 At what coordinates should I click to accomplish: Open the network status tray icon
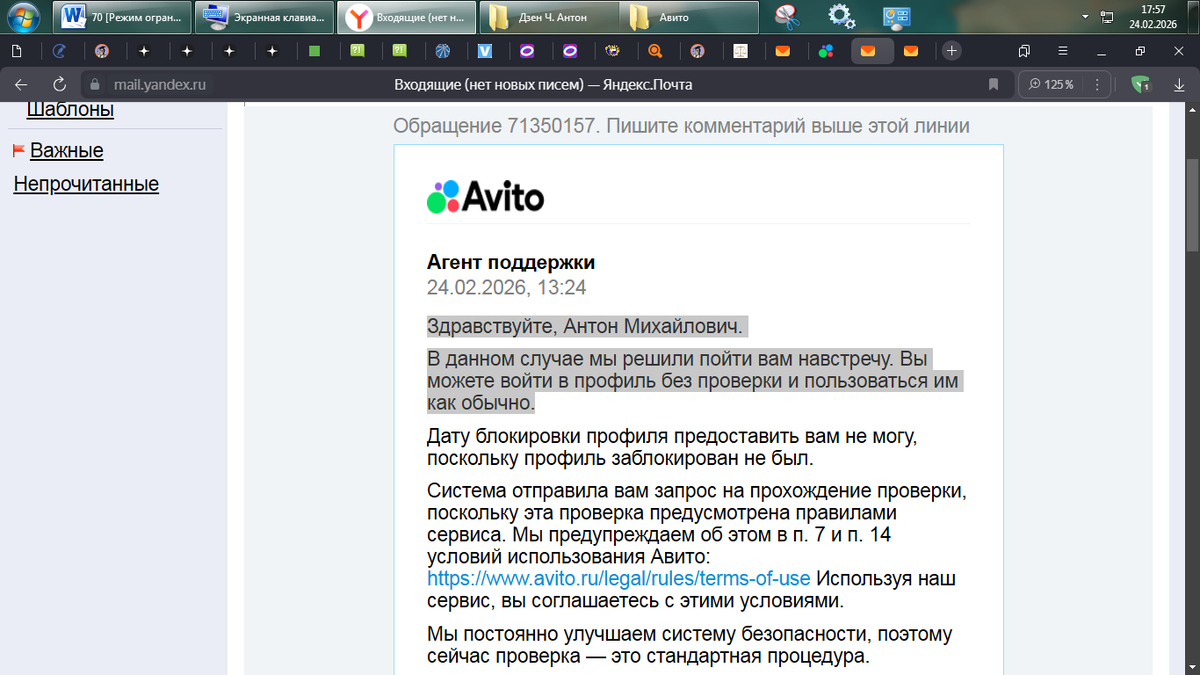(1107, 17)
